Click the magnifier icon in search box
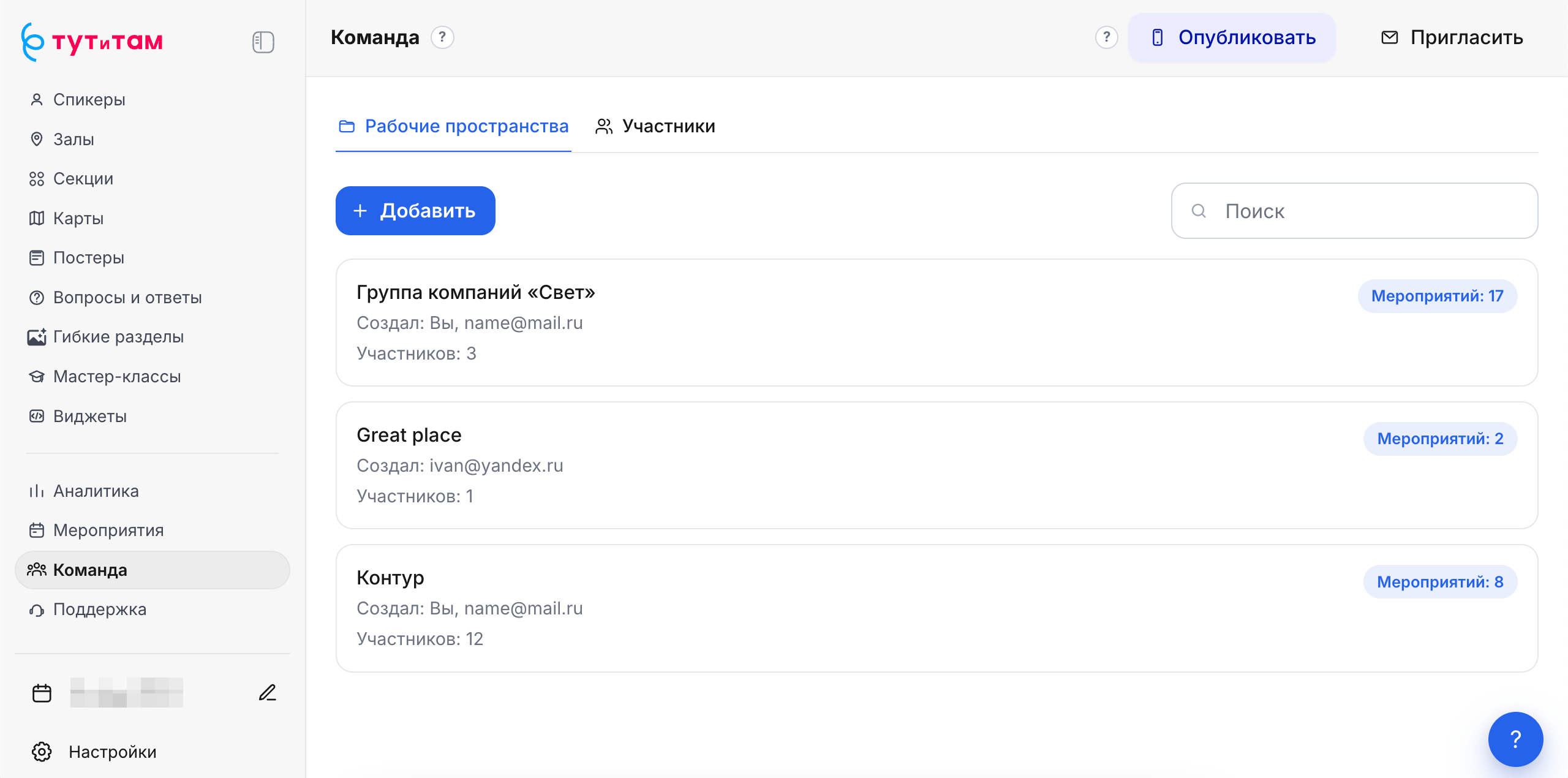This screenshot has height=778, width=1568. click(1199, 211)
